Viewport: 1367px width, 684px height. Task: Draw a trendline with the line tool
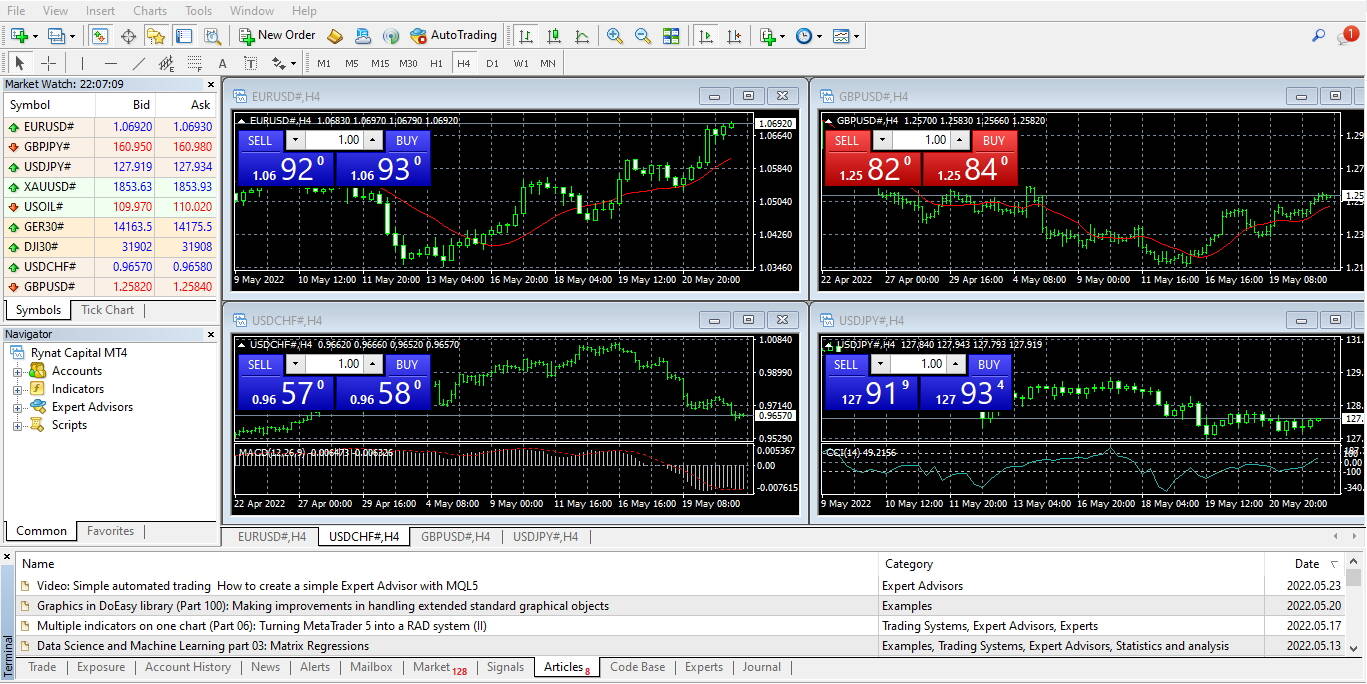139,63
